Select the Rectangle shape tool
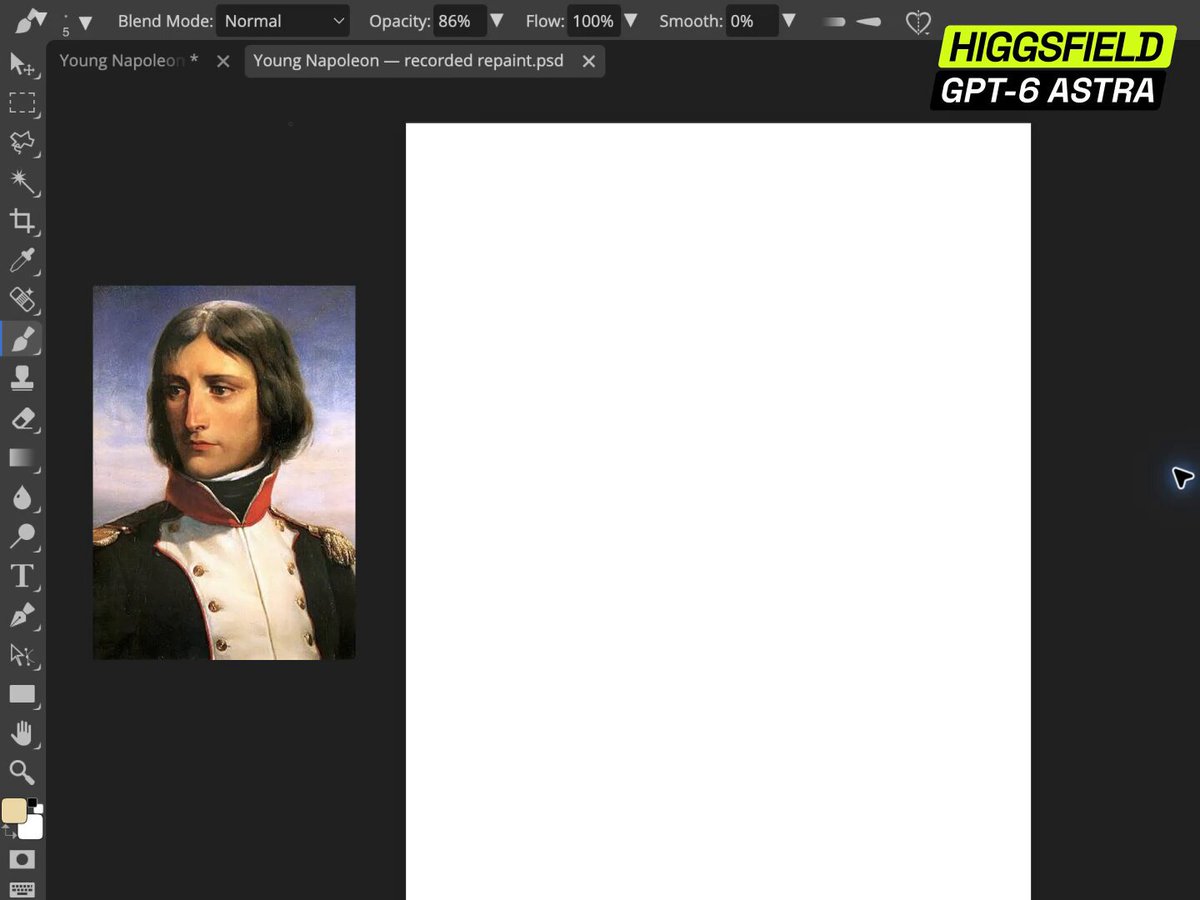The height and width of the screenshot is (900, 1200). pos(22,694)
